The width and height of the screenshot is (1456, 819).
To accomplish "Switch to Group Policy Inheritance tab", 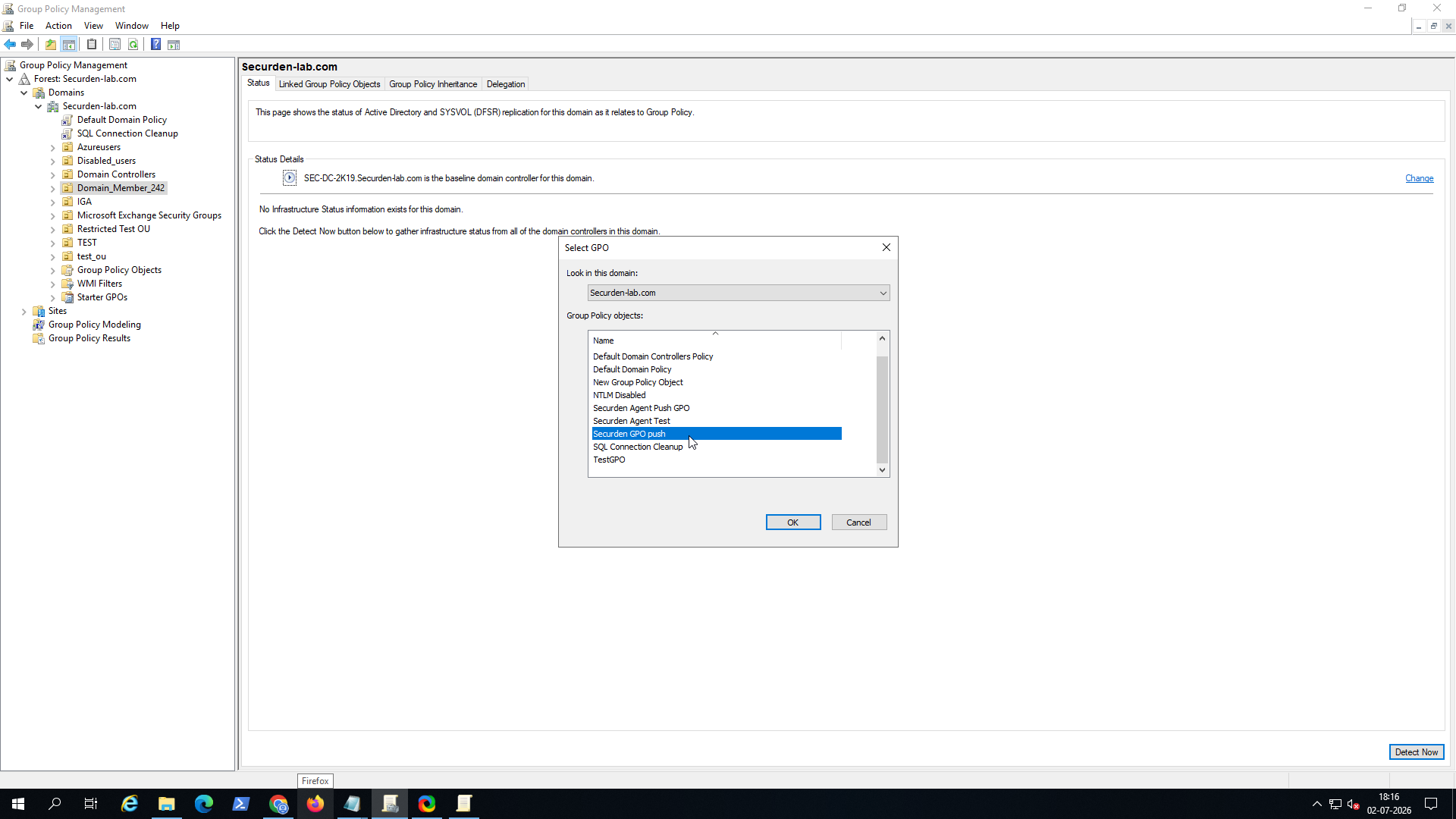I will pyautogui.click(x=433, y=84).
